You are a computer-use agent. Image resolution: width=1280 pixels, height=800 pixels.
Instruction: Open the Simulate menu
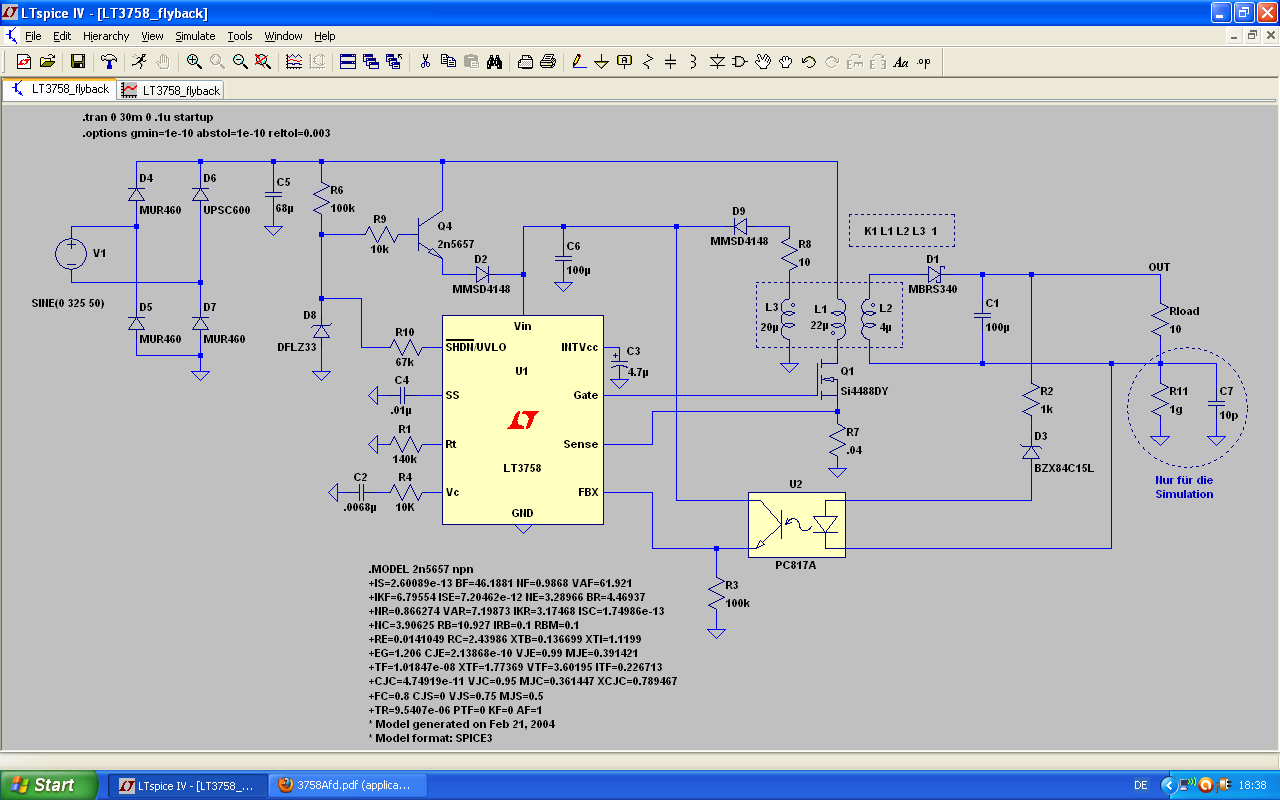point(195,36)
